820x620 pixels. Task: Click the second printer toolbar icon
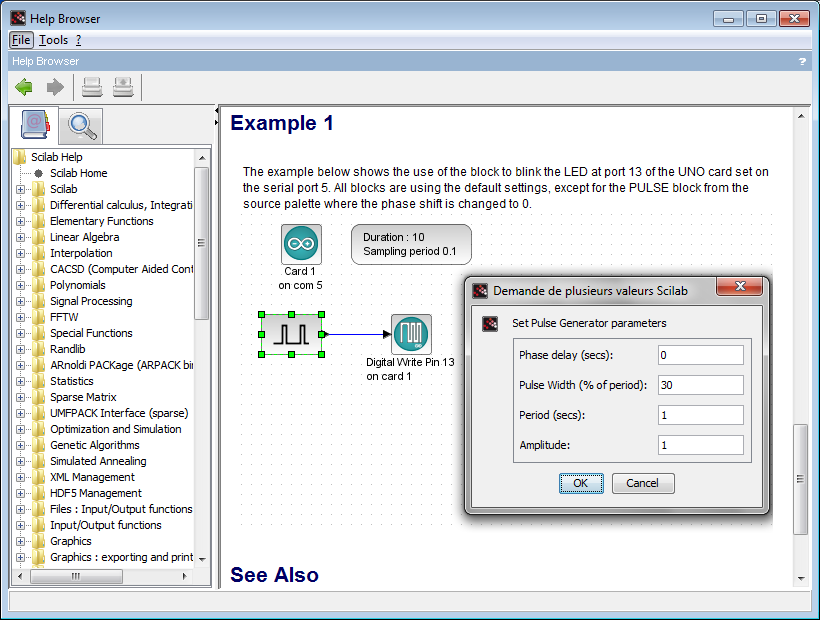click(x=123, y=87)
